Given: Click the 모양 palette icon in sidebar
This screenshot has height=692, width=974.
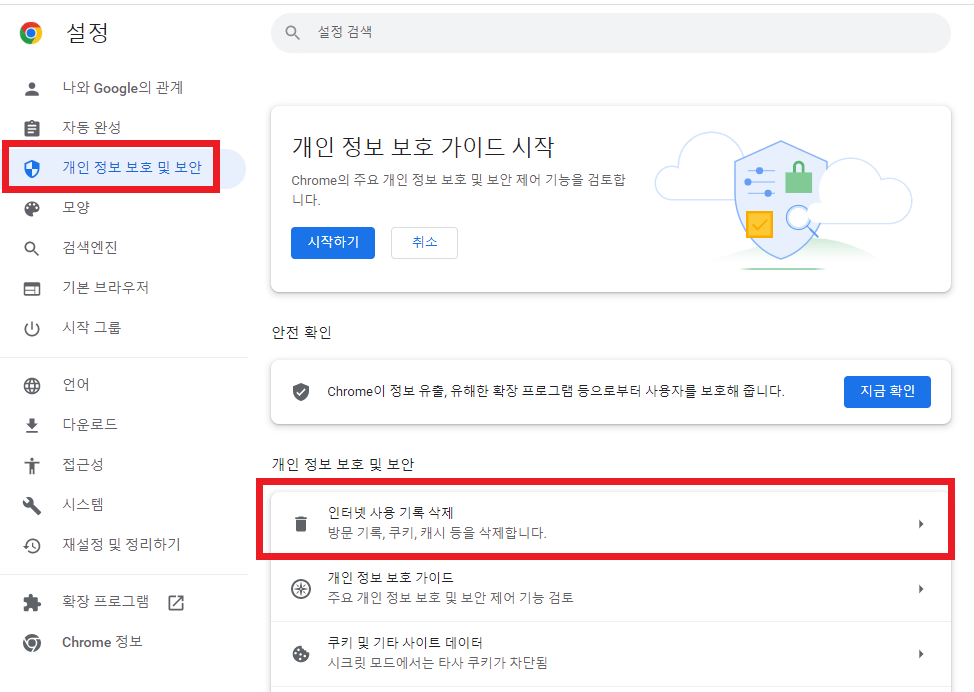Looking at the screenshot, I should point(30,207).
